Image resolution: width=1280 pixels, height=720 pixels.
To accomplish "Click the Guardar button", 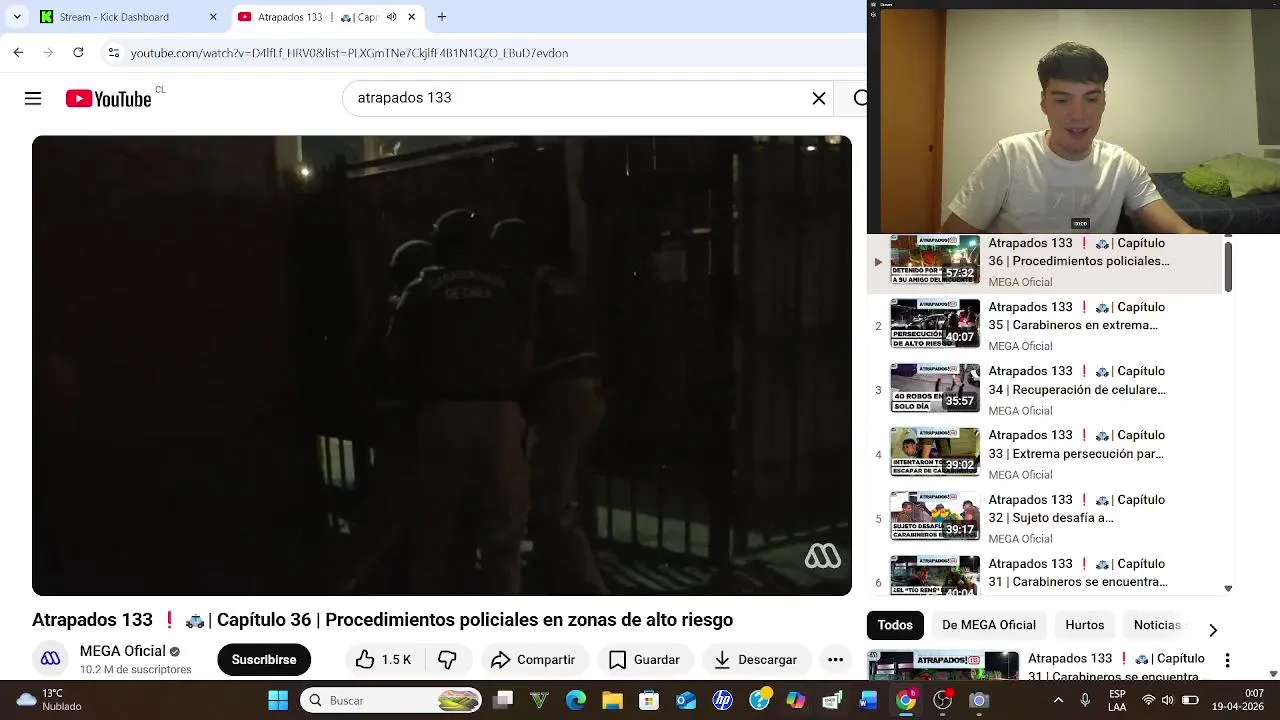I will point(644,659).
